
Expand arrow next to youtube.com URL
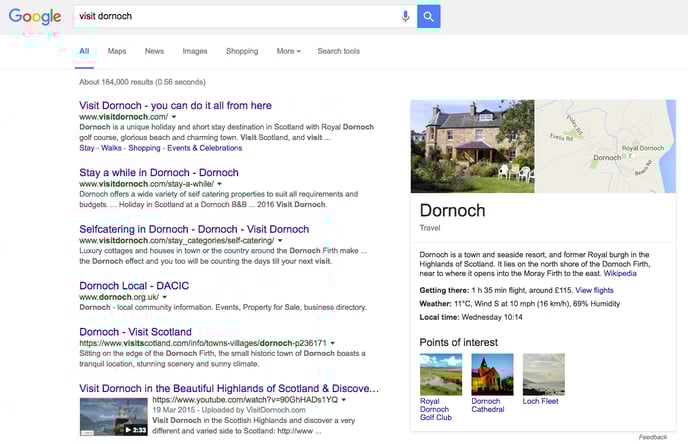tap(344, 400)
